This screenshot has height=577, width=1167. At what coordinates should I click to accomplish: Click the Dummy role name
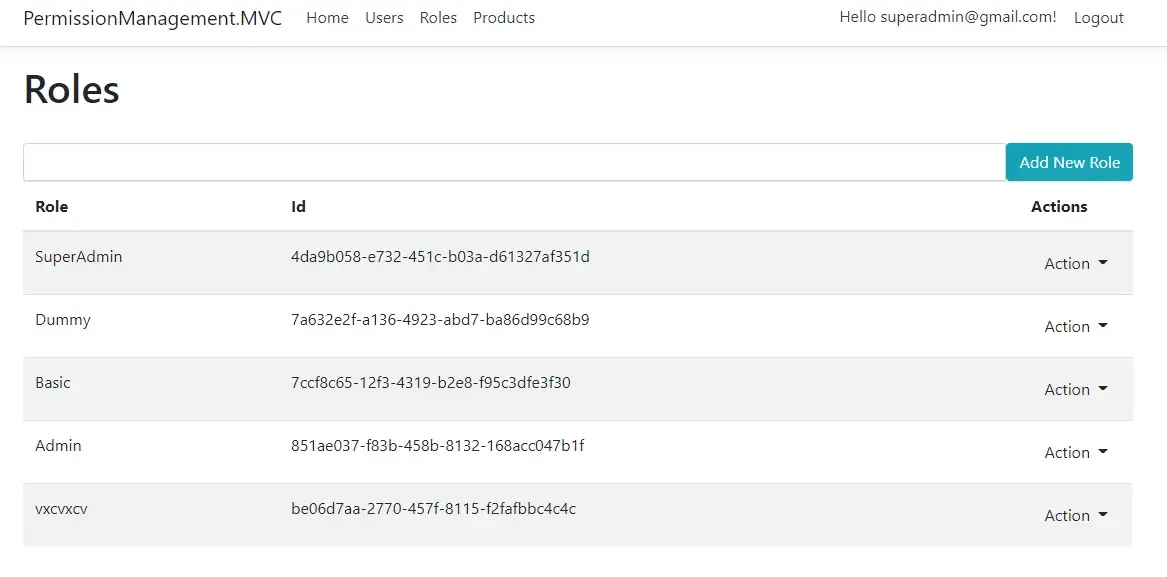[x=62, y=319]
